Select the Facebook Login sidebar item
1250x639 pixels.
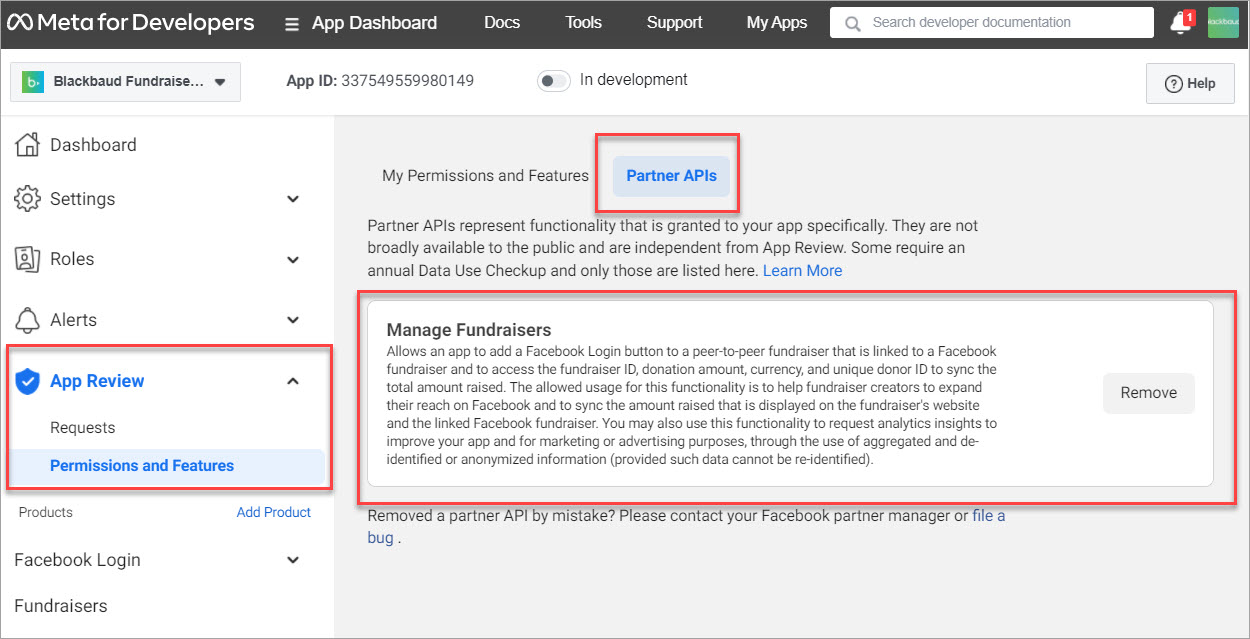pyautogui.click(x=77, y=560)
